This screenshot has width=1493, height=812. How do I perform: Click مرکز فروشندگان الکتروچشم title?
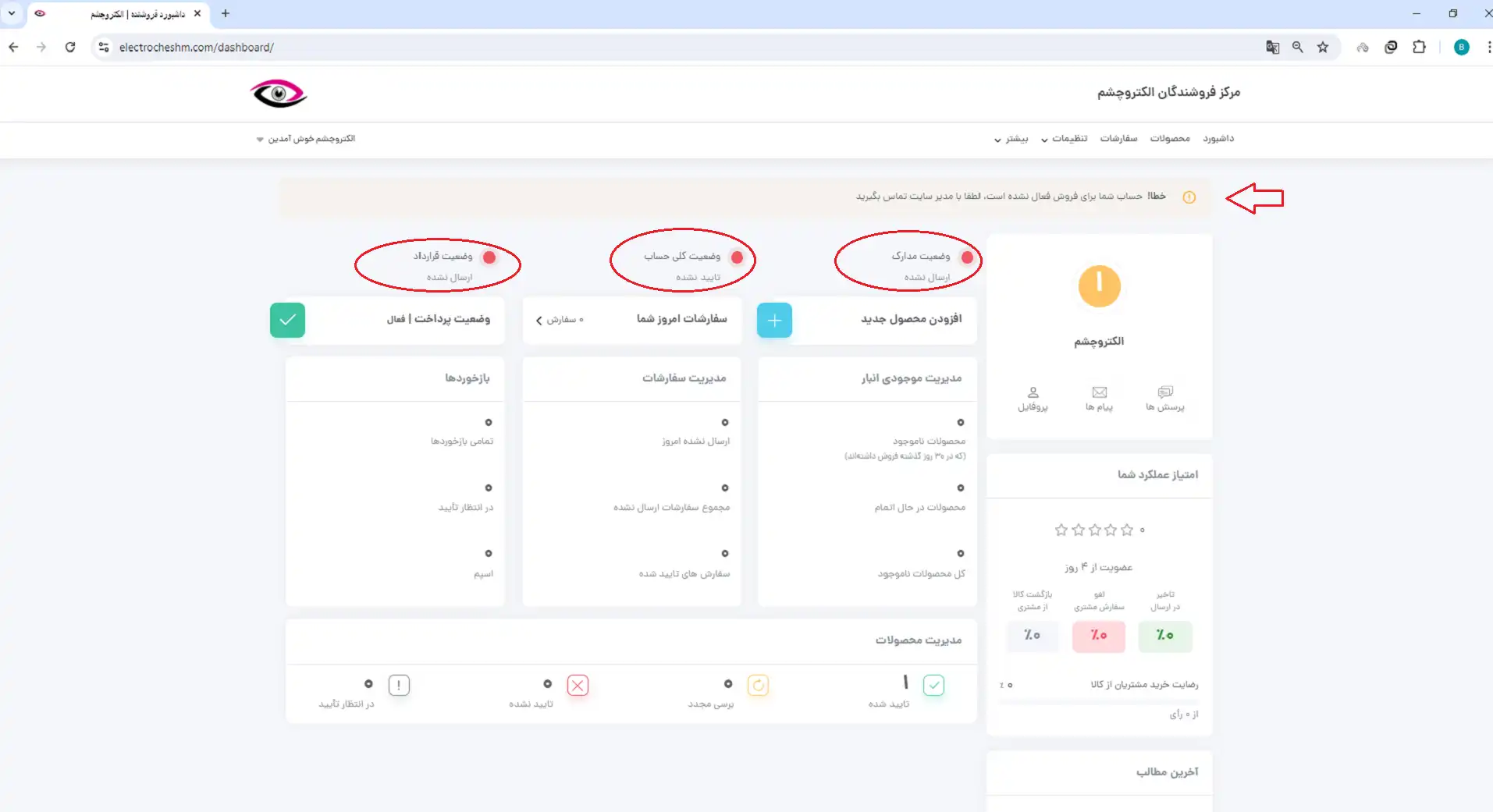point(1168,93)
